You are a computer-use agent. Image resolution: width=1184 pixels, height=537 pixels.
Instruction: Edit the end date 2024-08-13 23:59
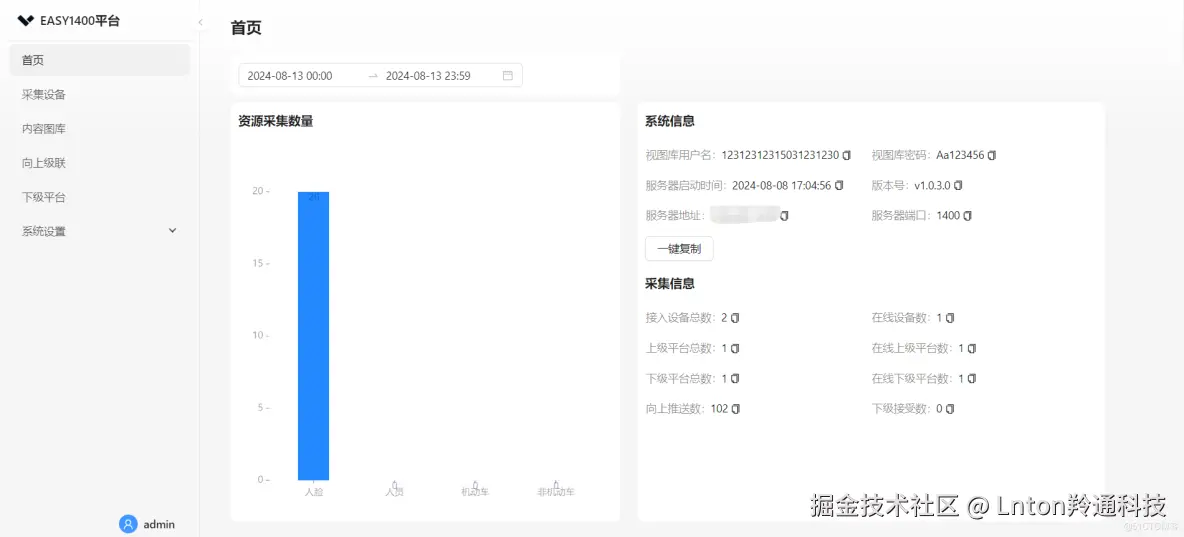tap(428, 76)
